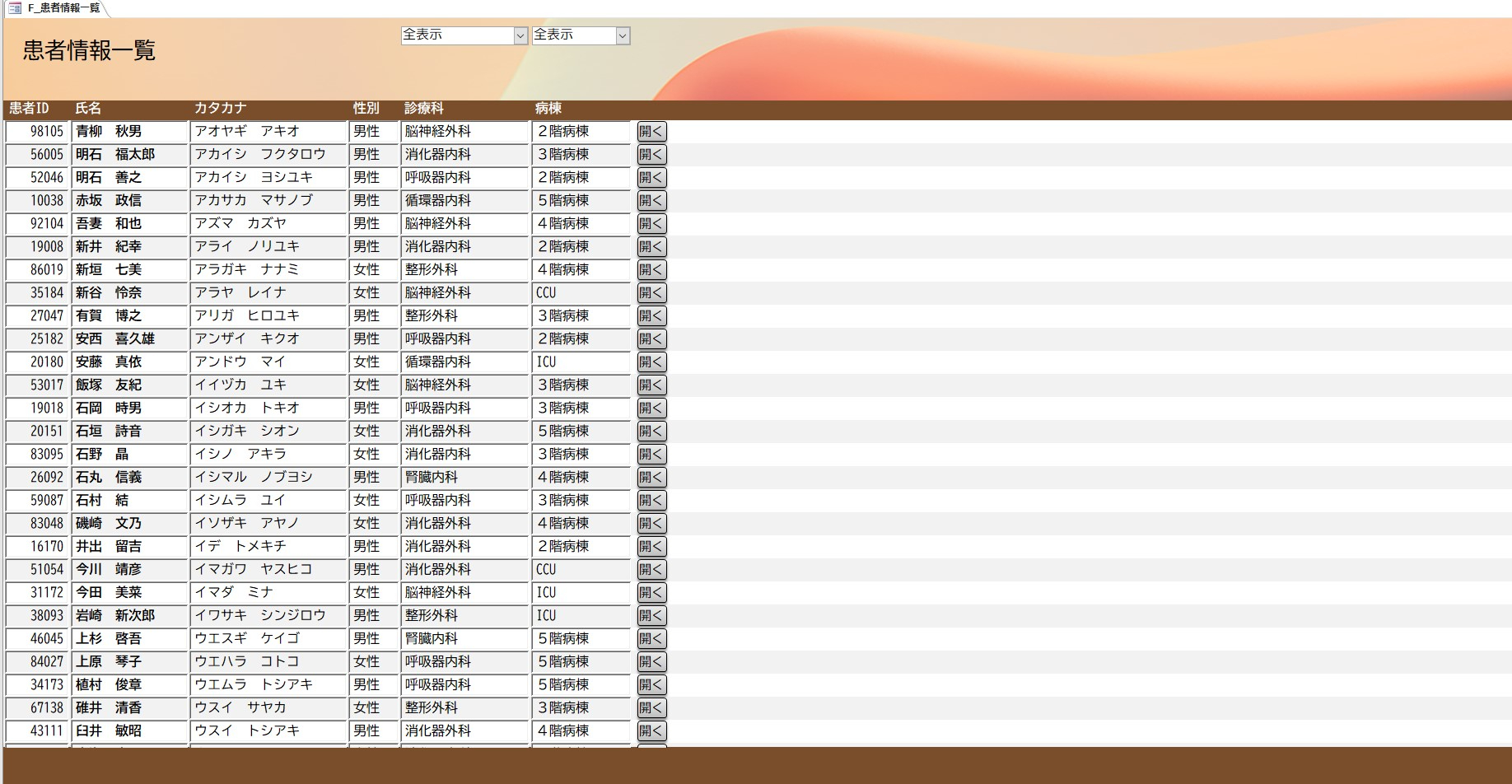Viewport: 1512px width, 784px height.
Task: Click 開く next to 石岡 時男
Action: (x=651, y=408)
